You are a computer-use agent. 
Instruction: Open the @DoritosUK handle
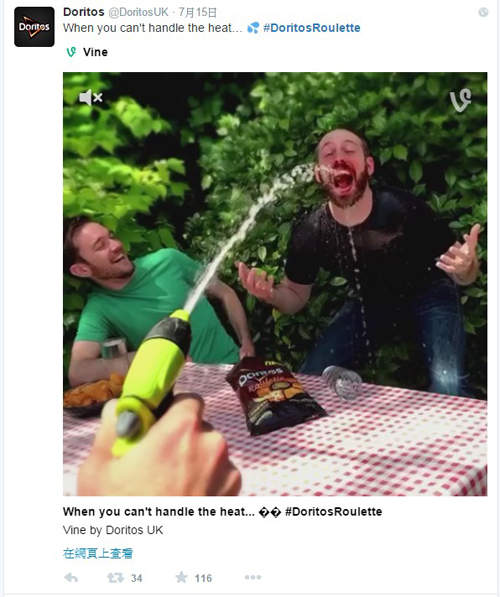139,13
